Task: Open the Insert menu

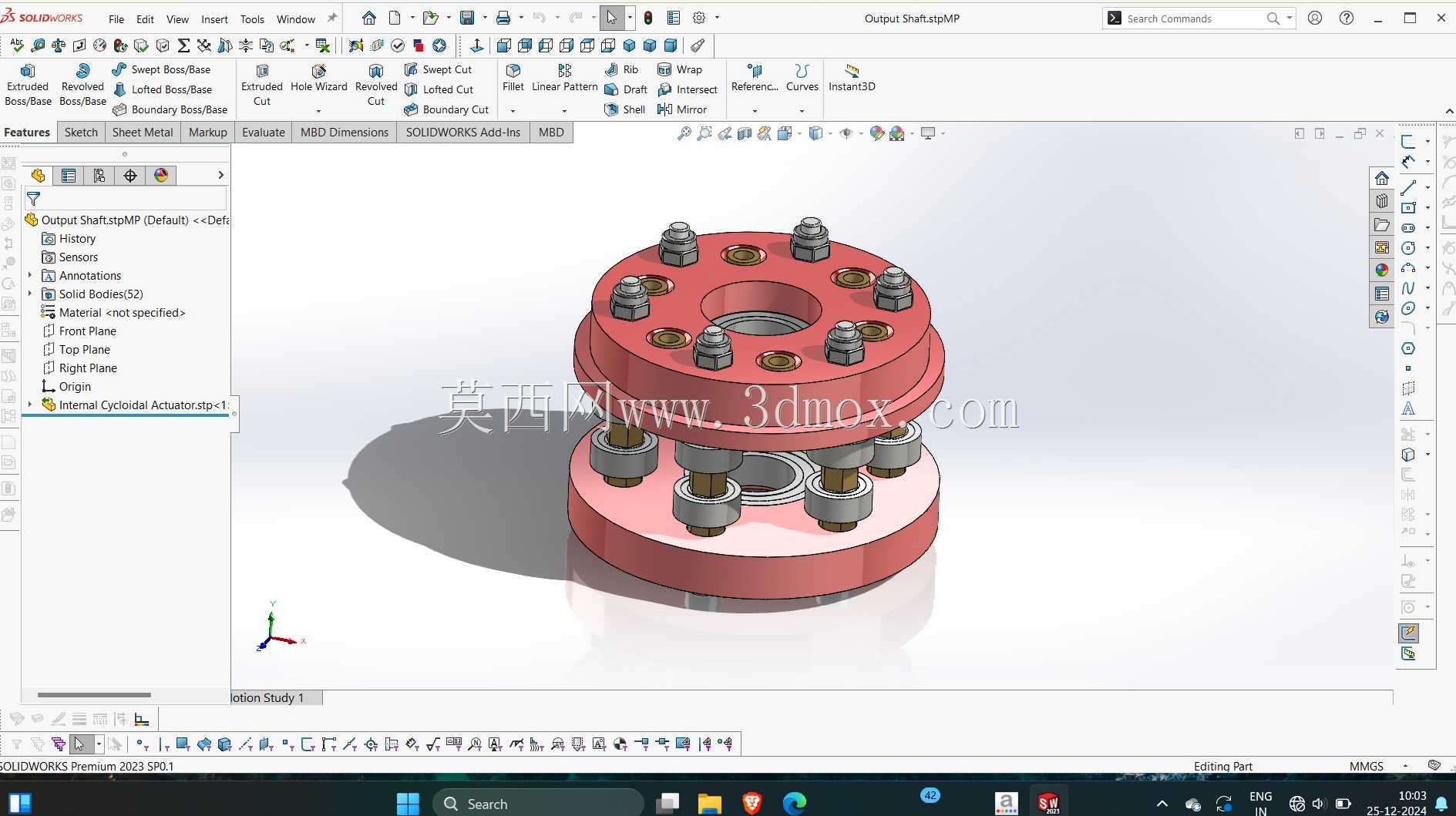Action: click(214, 19)
